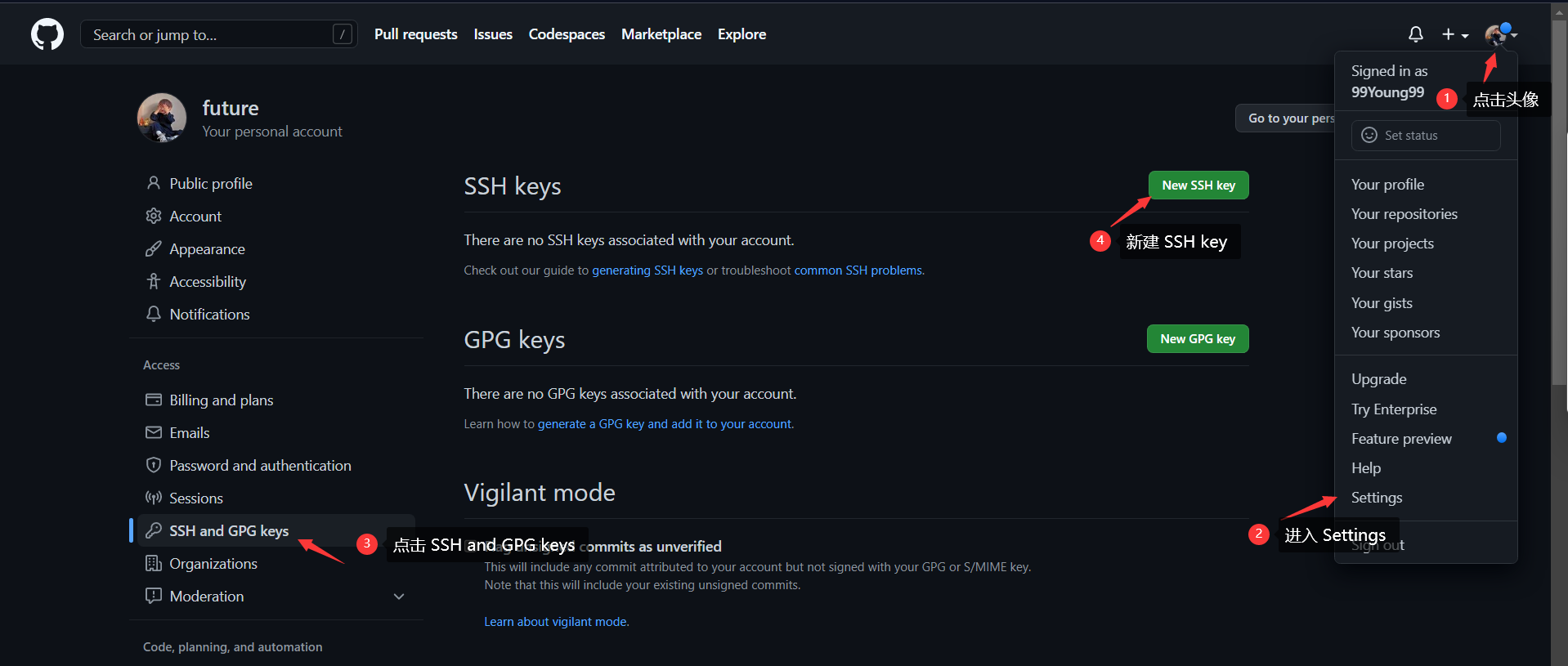Image resolution: width=1568 pixels, height=666 pixels.
Task: Open Organizations settings page
Action: 213,563
